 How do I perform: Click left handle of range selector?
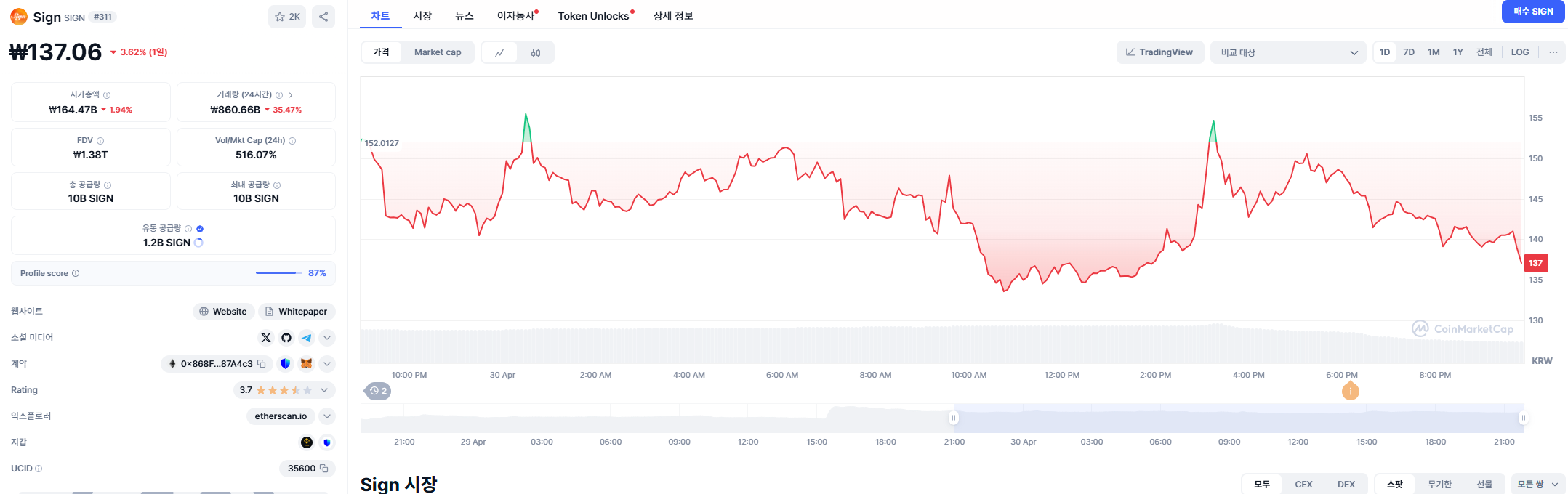click(x=954, y=418)
